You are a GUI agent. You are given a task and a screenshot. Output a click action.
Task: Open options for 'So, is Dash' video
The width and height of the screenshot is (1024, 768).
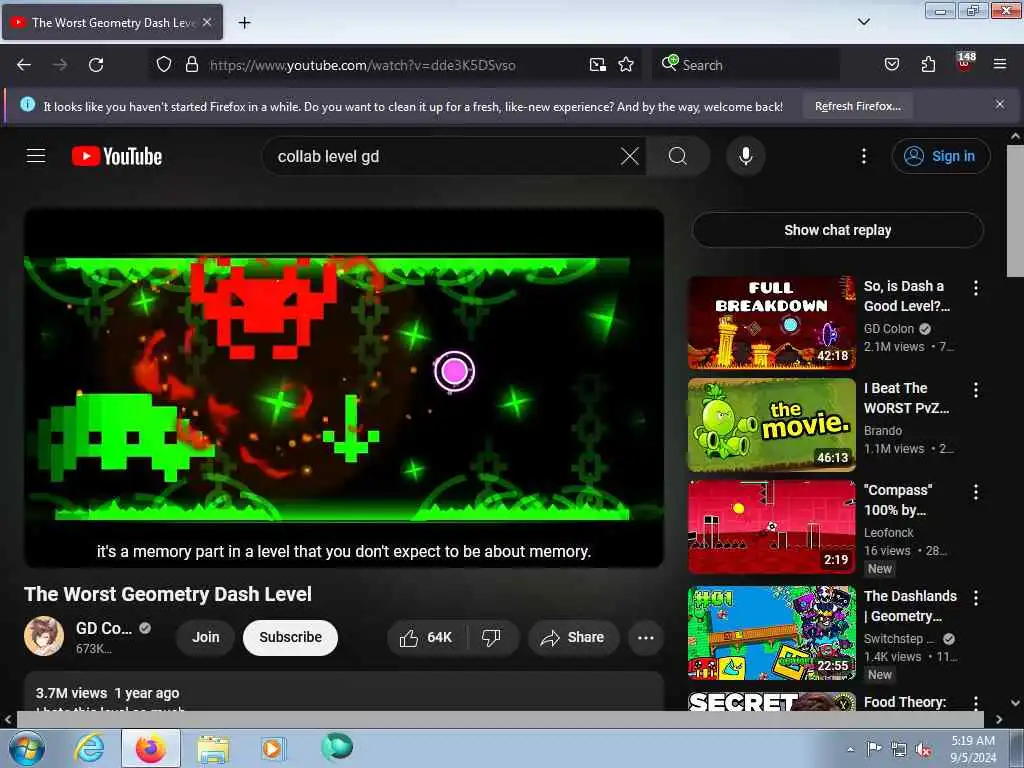click(x=976, y=288)
